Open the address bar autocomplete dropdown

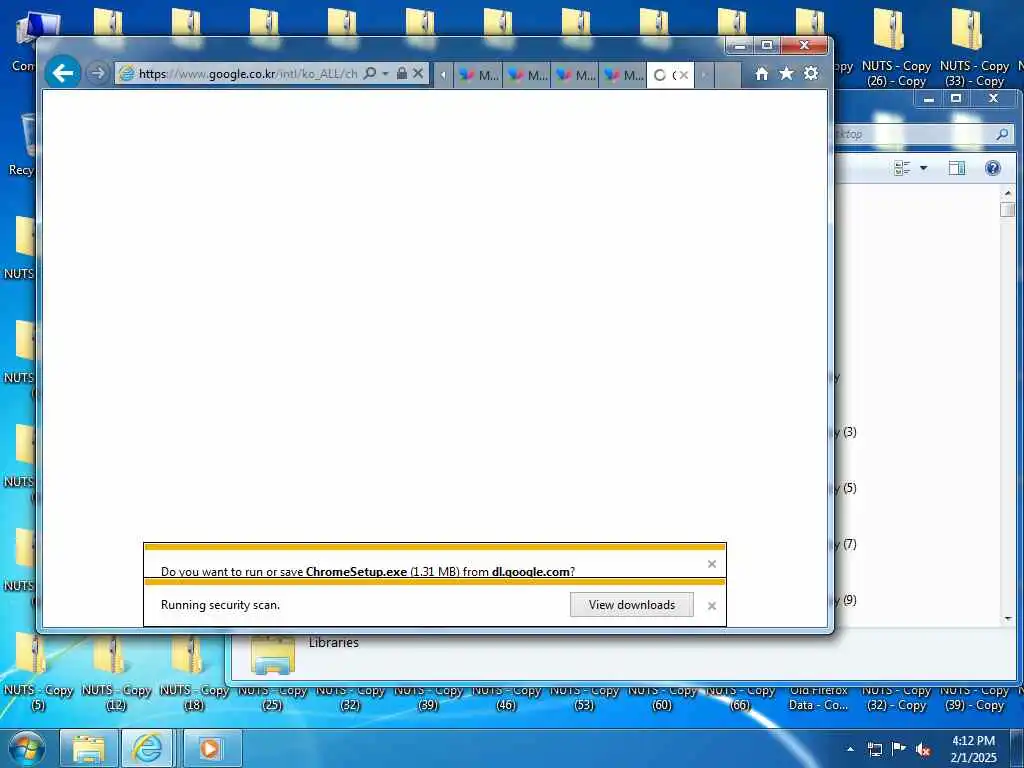tap(385, 73)
